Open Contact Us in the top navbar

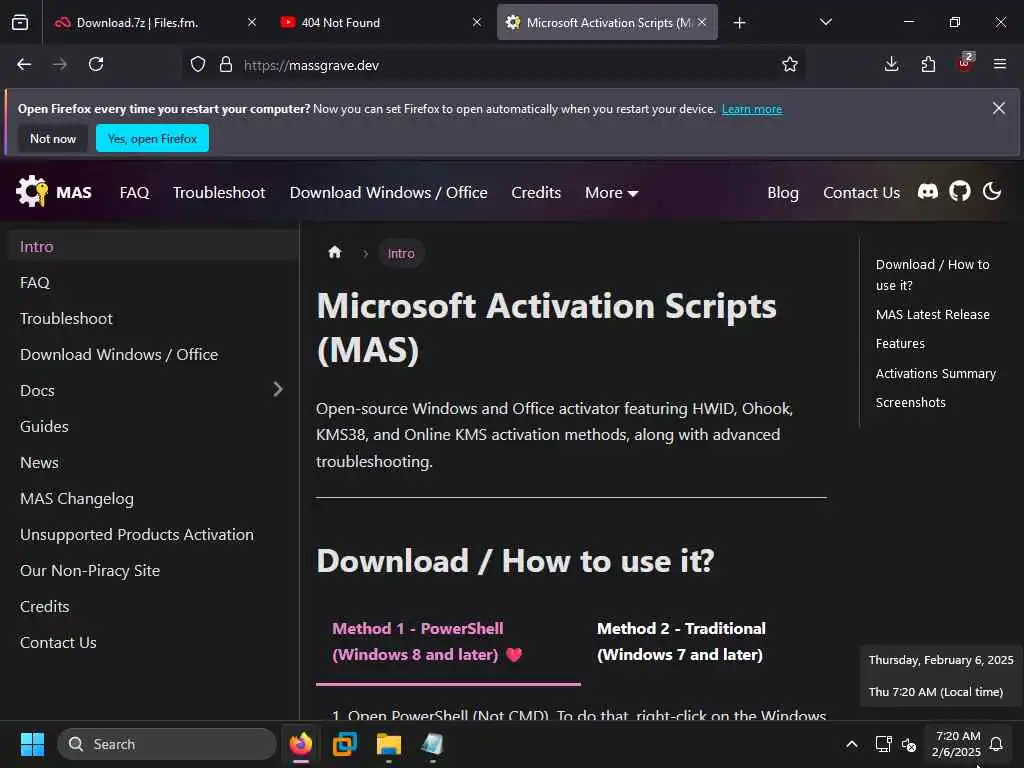pos(861,193)
